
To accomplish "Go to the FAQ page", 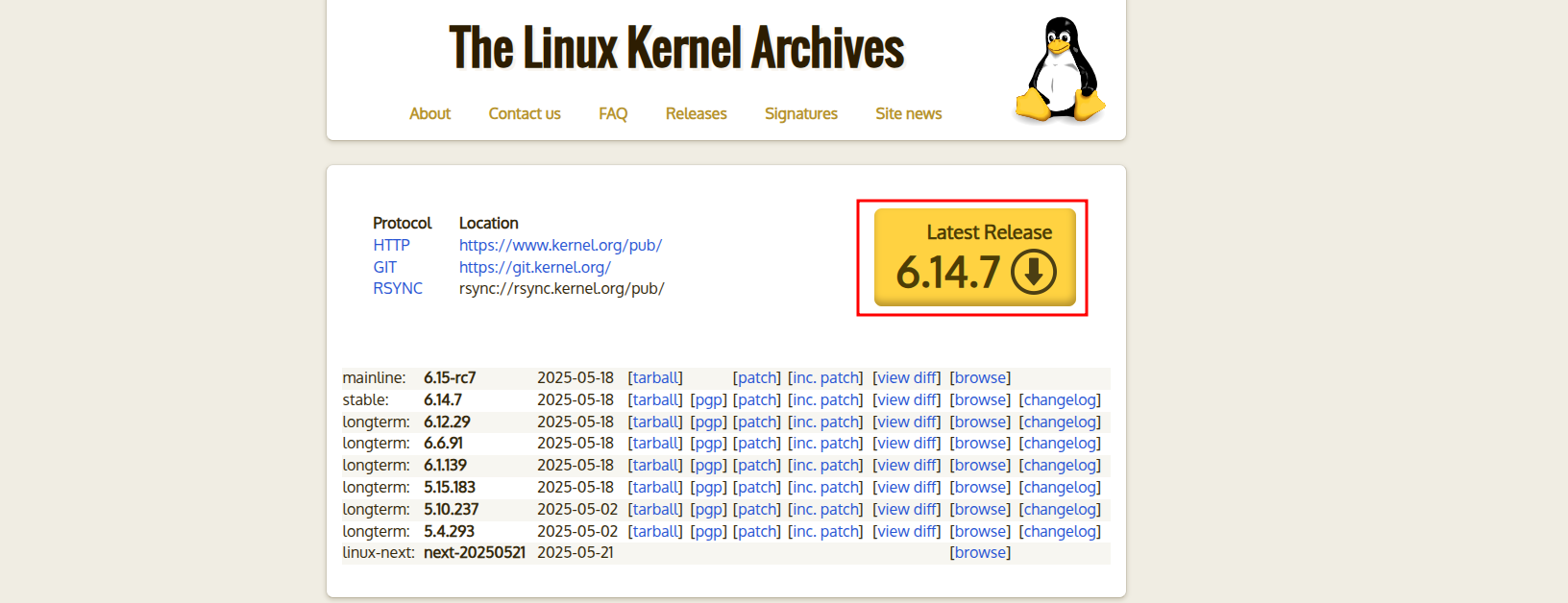I will (613, 113).
